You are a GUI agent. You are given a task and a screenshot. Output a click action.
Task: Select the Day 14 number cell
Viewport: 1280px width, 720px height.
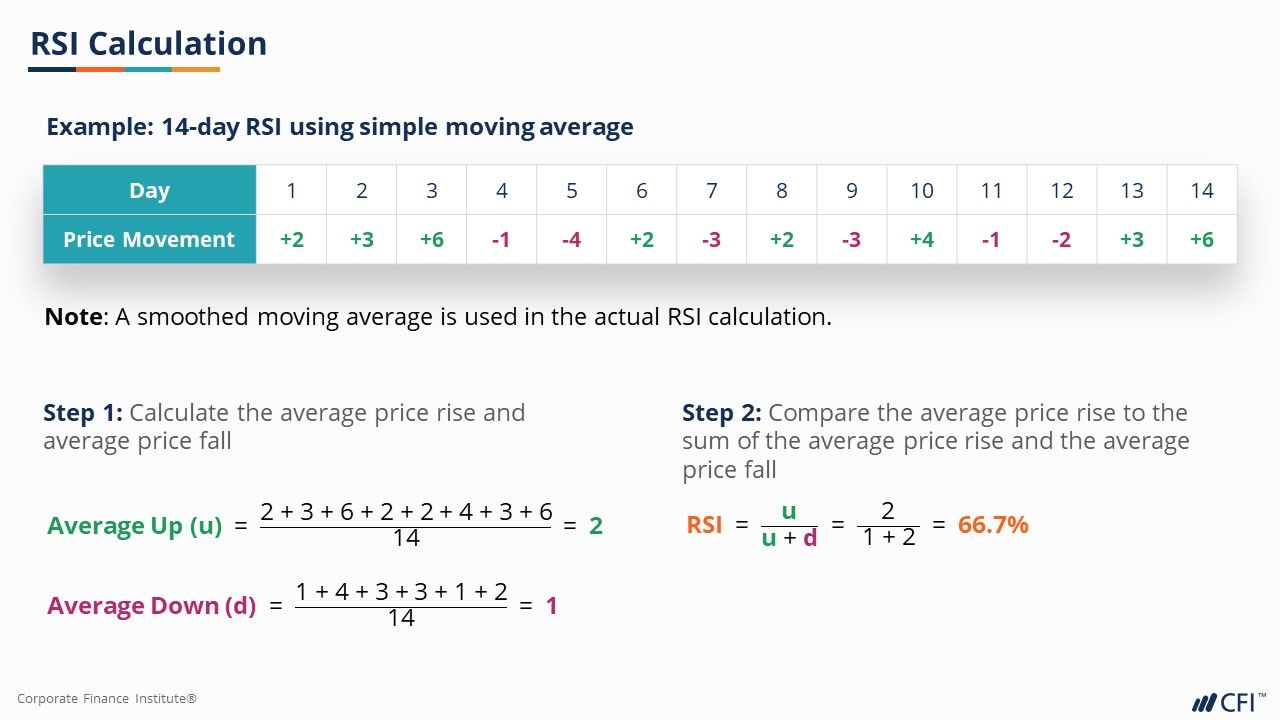[x=1202, y=190]
